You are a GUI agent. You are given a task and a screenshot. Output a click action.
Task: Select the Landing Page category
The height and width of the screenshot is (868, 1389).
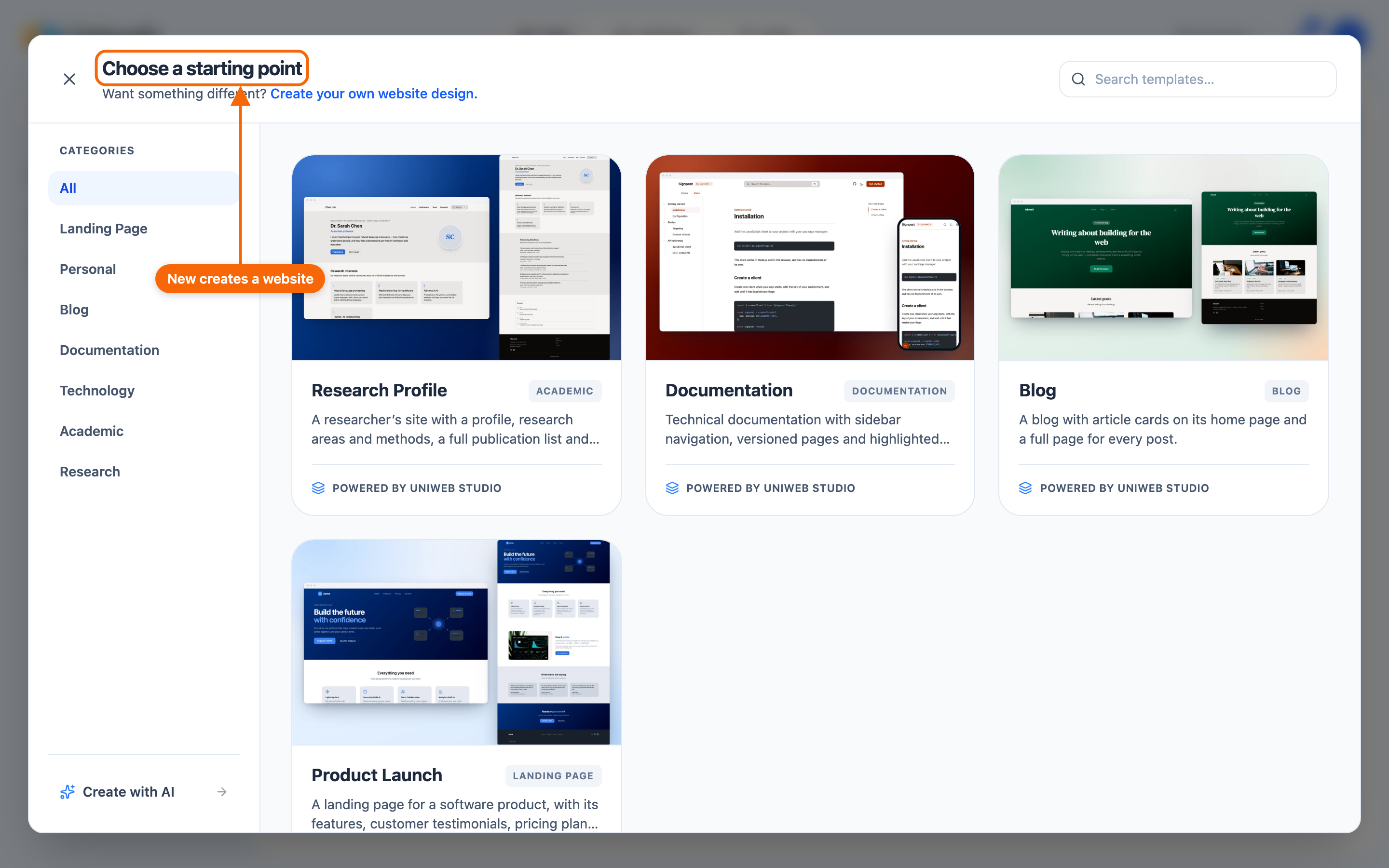(144, 229)
